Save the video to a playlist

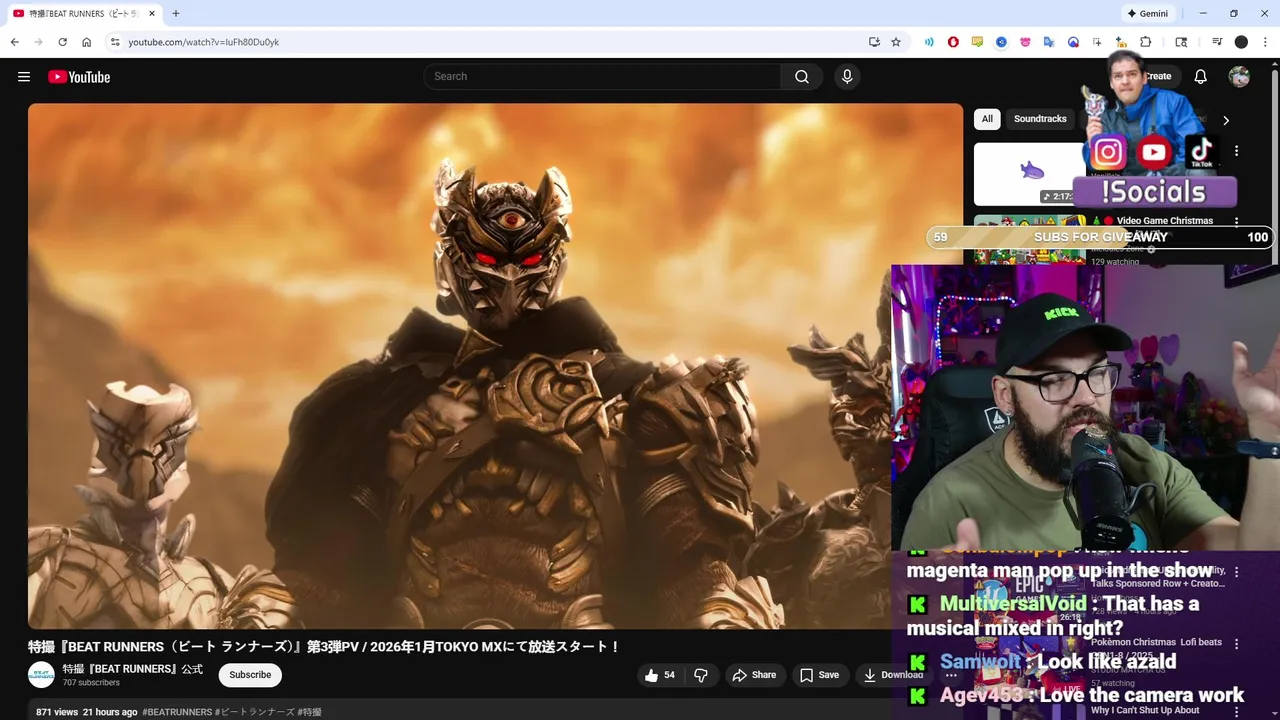[x=819, y=675]
